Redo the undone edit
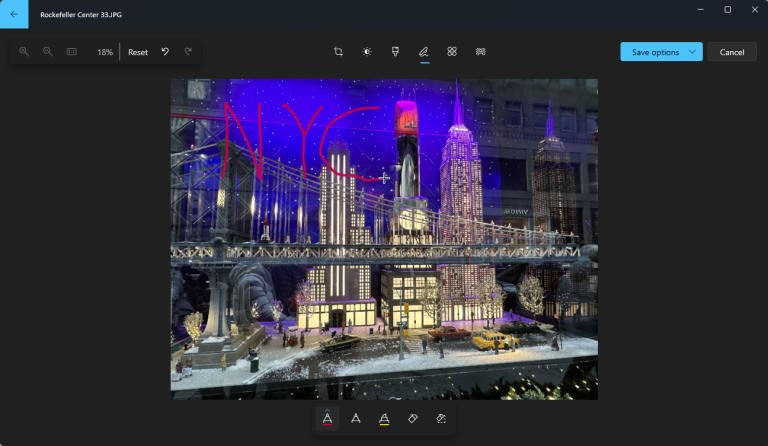Viewport: 768px width, 446px height. click(188, 51)
